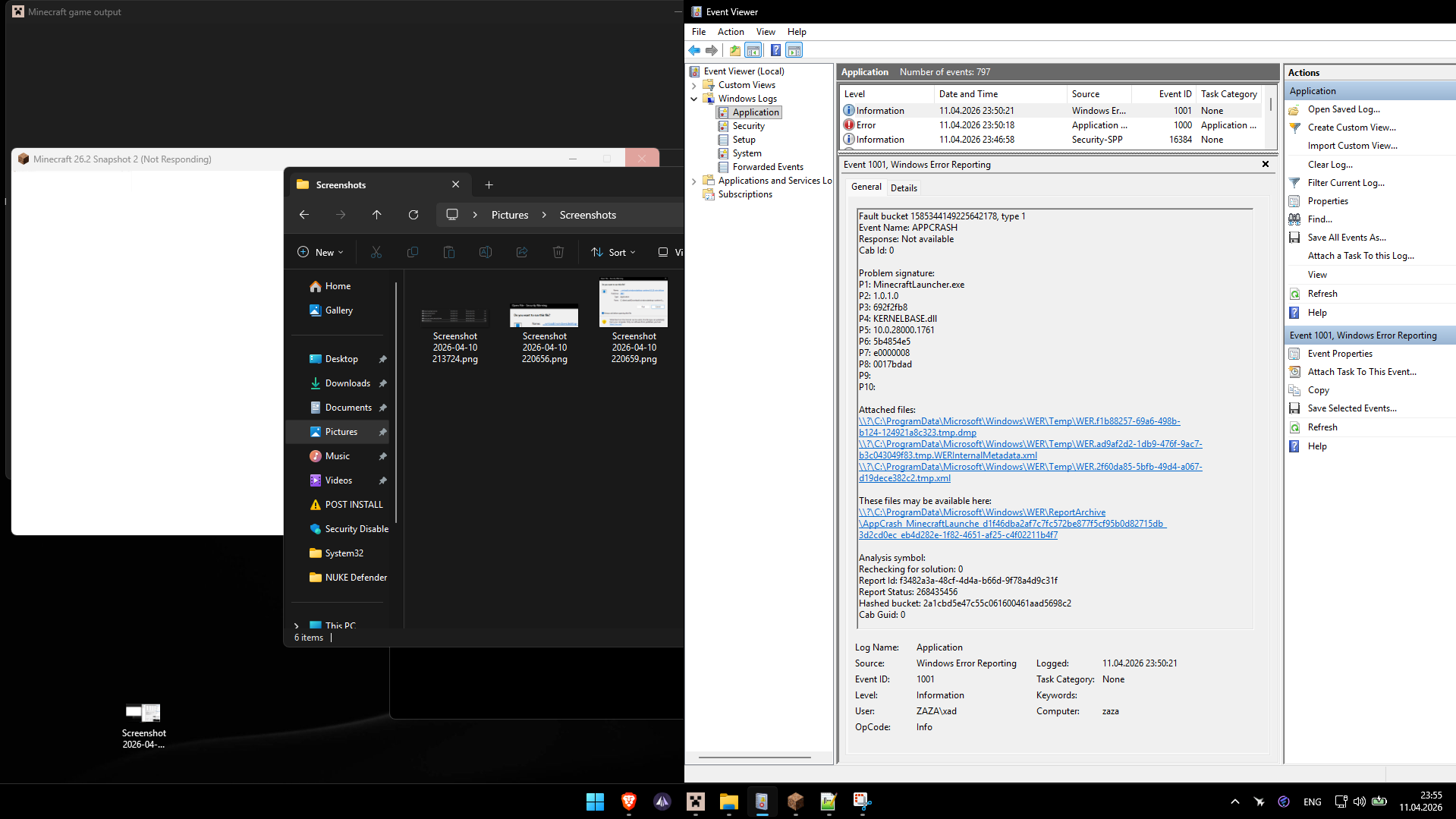Expand the Custom Views tree node
This screenshot has width=1456, height=819.
tap(693, 85)
